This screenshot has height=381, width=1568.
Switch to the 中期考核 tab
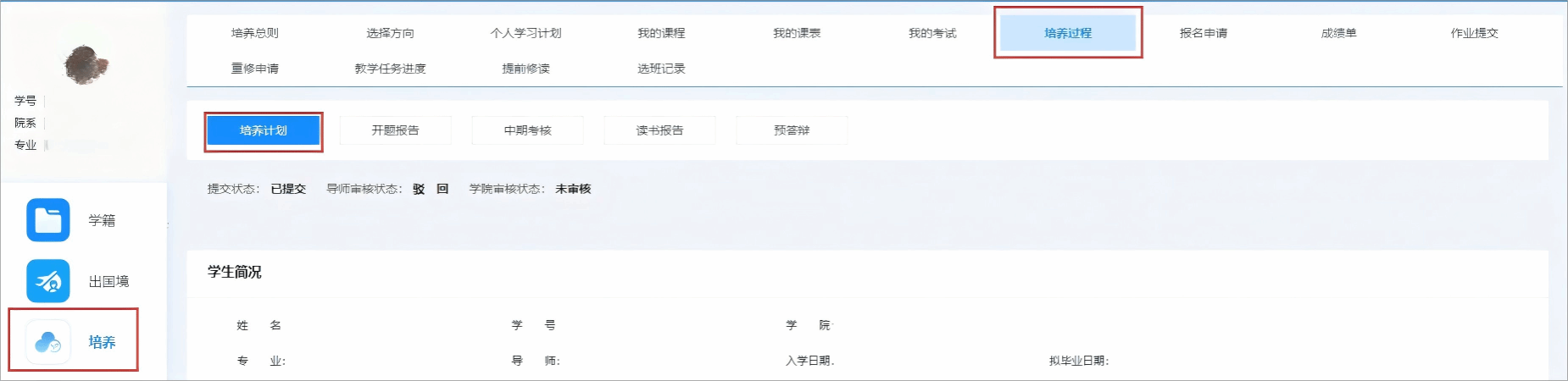527,130
